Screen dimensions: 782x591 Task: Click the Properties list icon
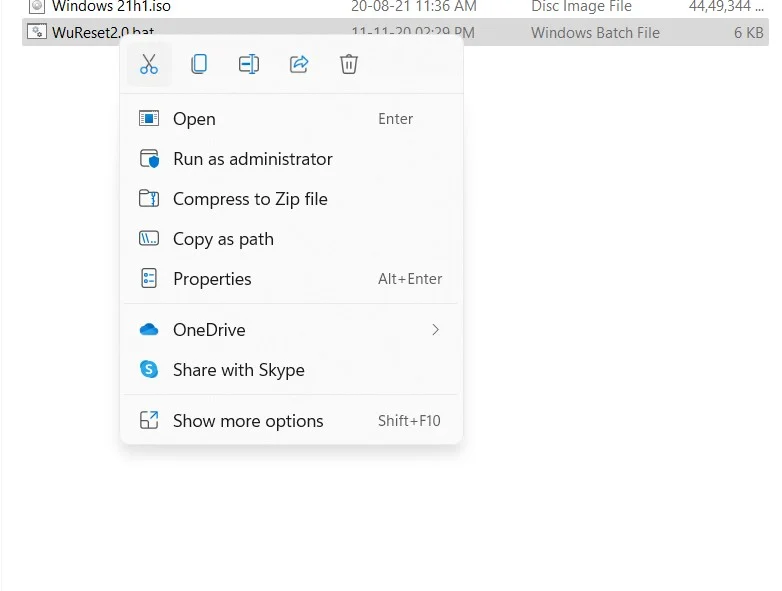[149, 278]
